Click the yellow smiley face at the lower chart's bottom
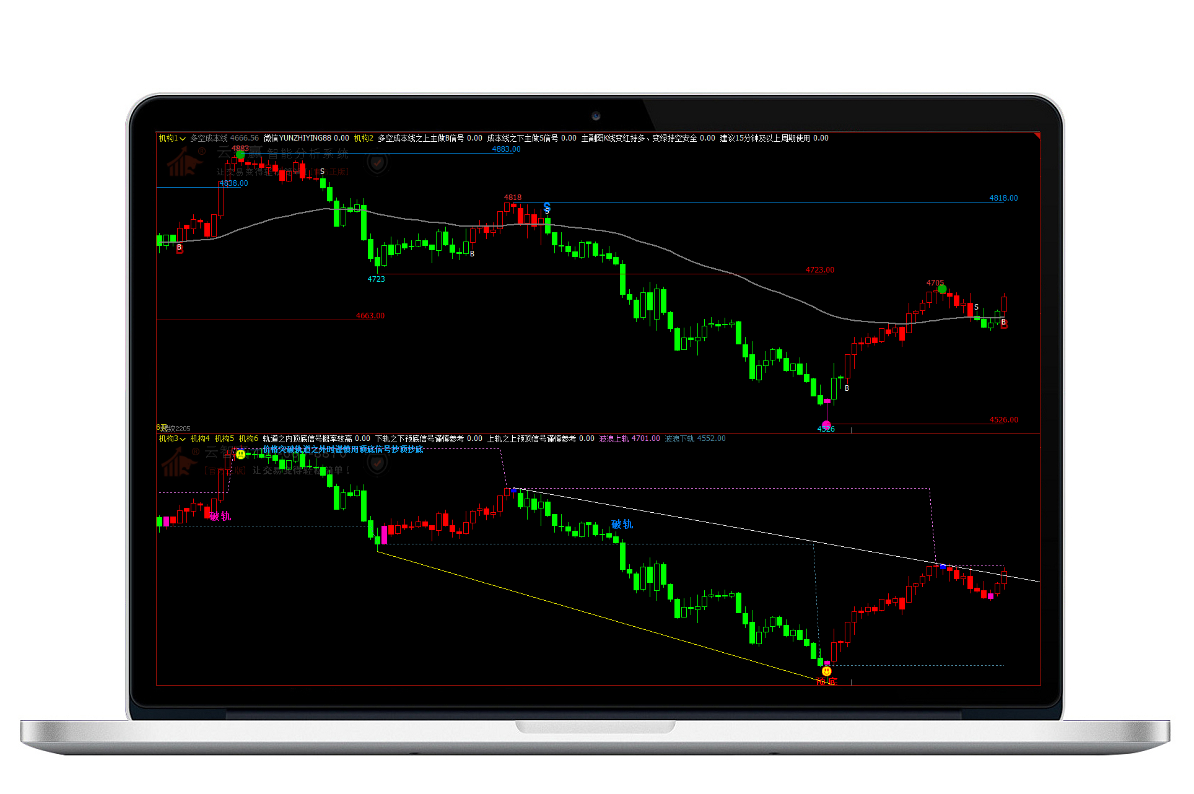Viewport: 1194px width, 794px height. pos(826,671)
